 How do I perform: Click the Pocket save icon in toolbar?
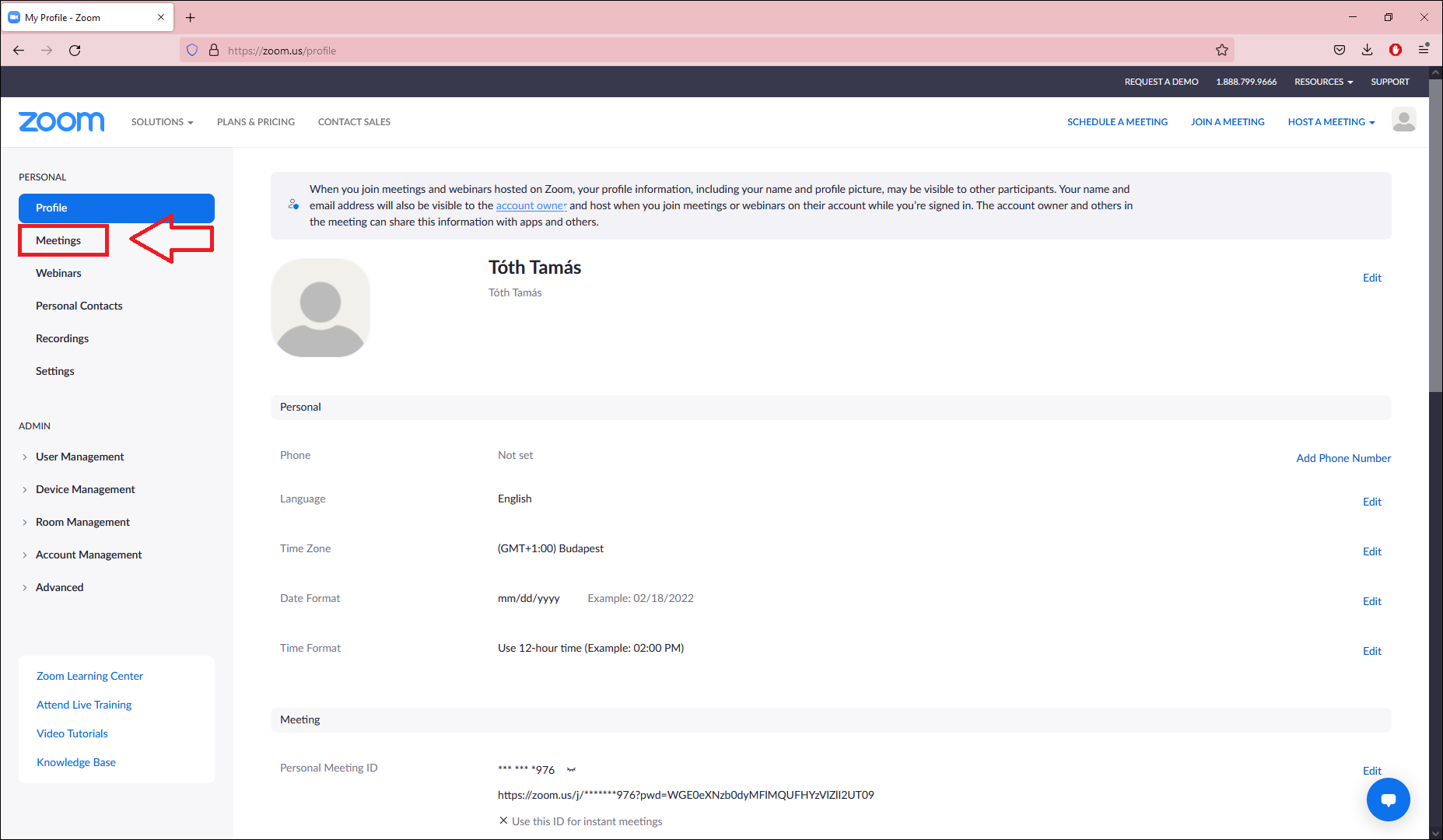tap(1339, 51)
